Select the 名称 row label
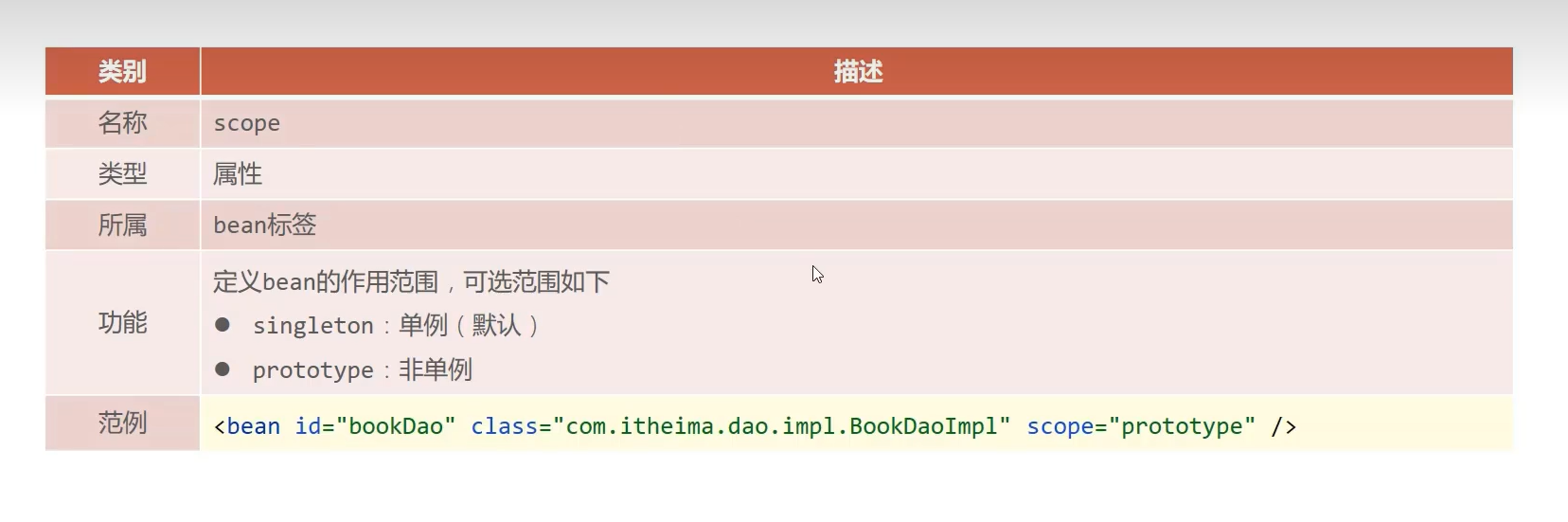Screen dimensions: 1568x522 [122, 122]
